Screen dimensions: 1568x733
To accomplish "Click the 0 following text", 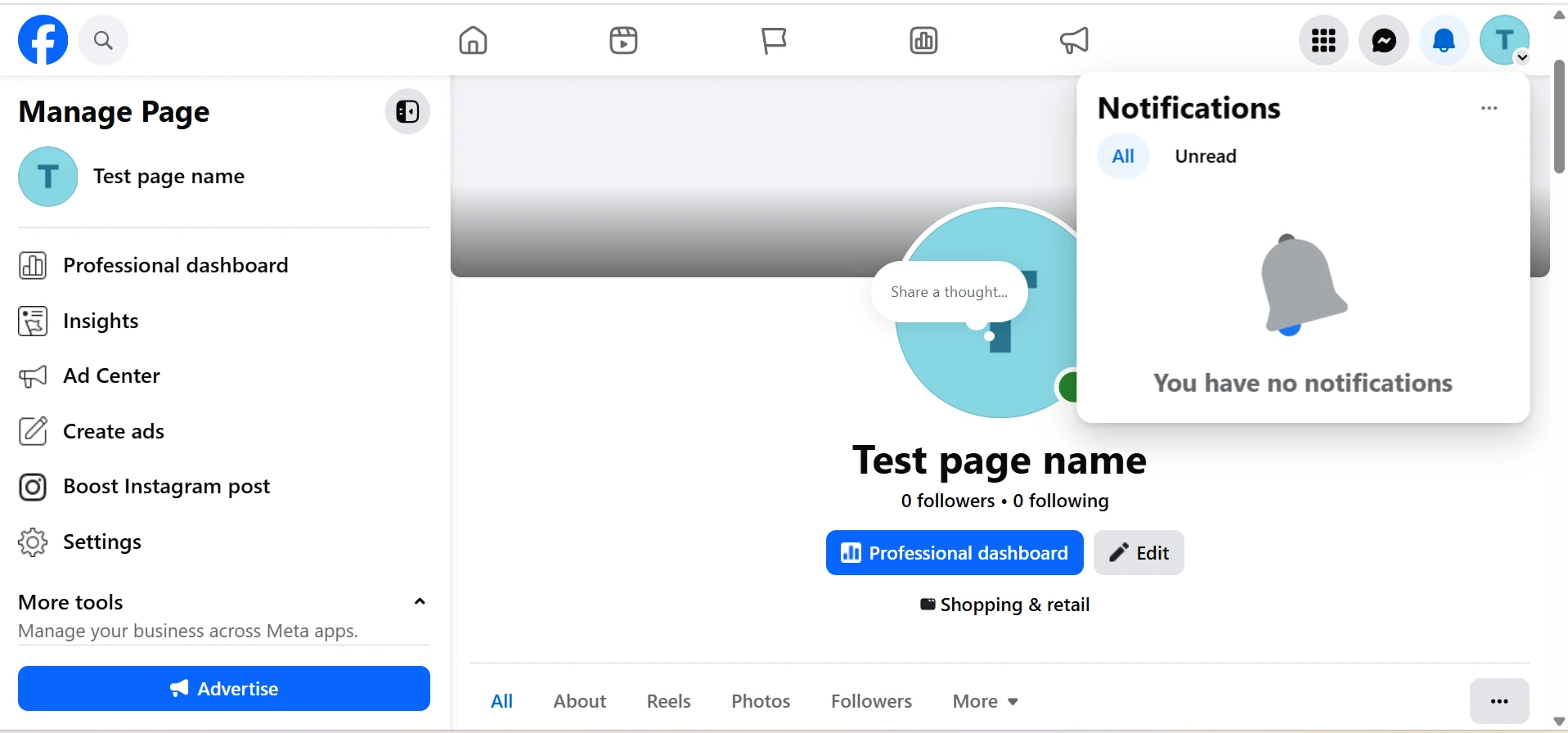I will 1061,501.
